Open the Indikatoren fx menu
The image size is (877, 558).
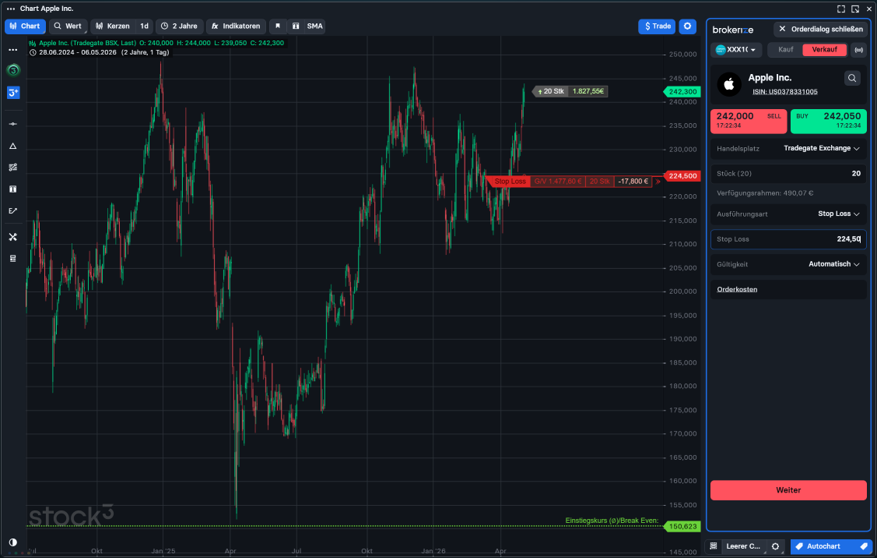coord(235,26)
